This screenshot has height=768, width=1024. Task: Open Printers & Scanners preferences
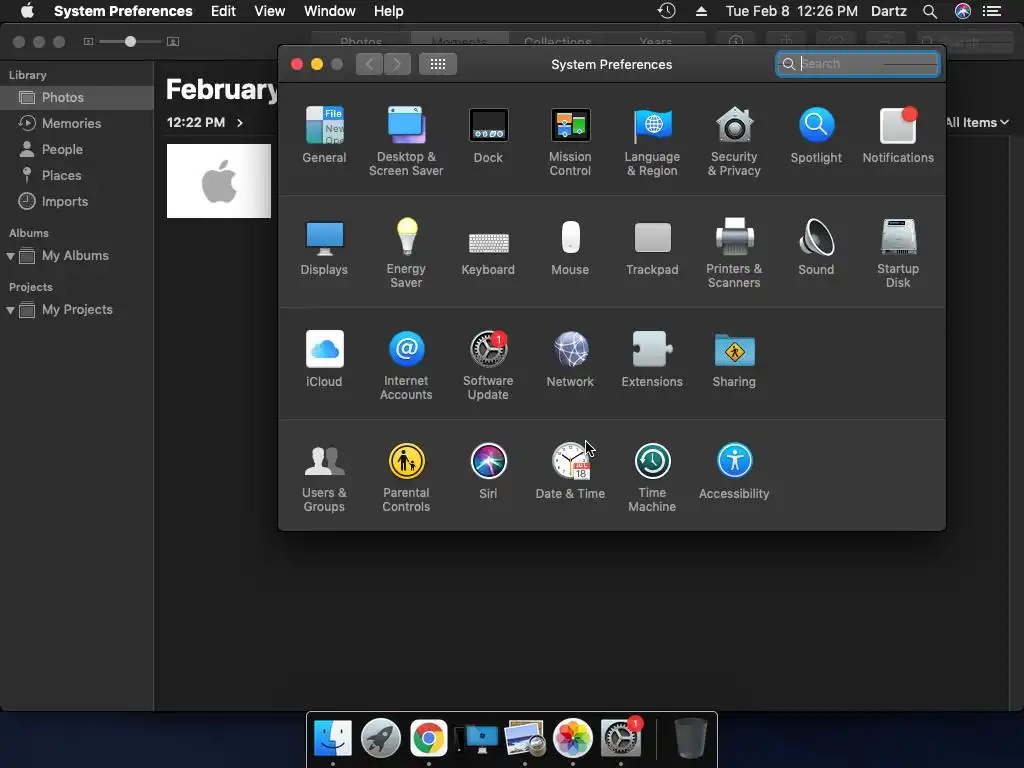pyautogui.click(x=734, y=253)
